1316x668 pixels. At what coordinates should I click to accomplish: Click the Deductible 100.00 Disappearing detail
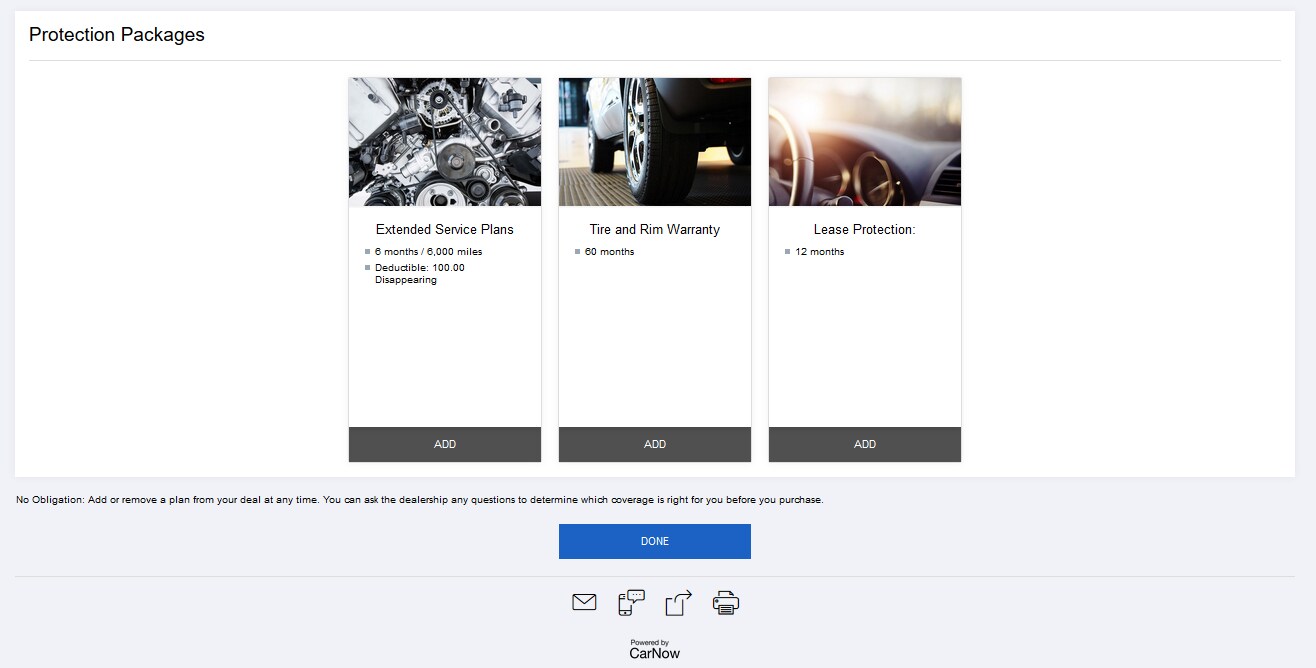click(420, 274)
